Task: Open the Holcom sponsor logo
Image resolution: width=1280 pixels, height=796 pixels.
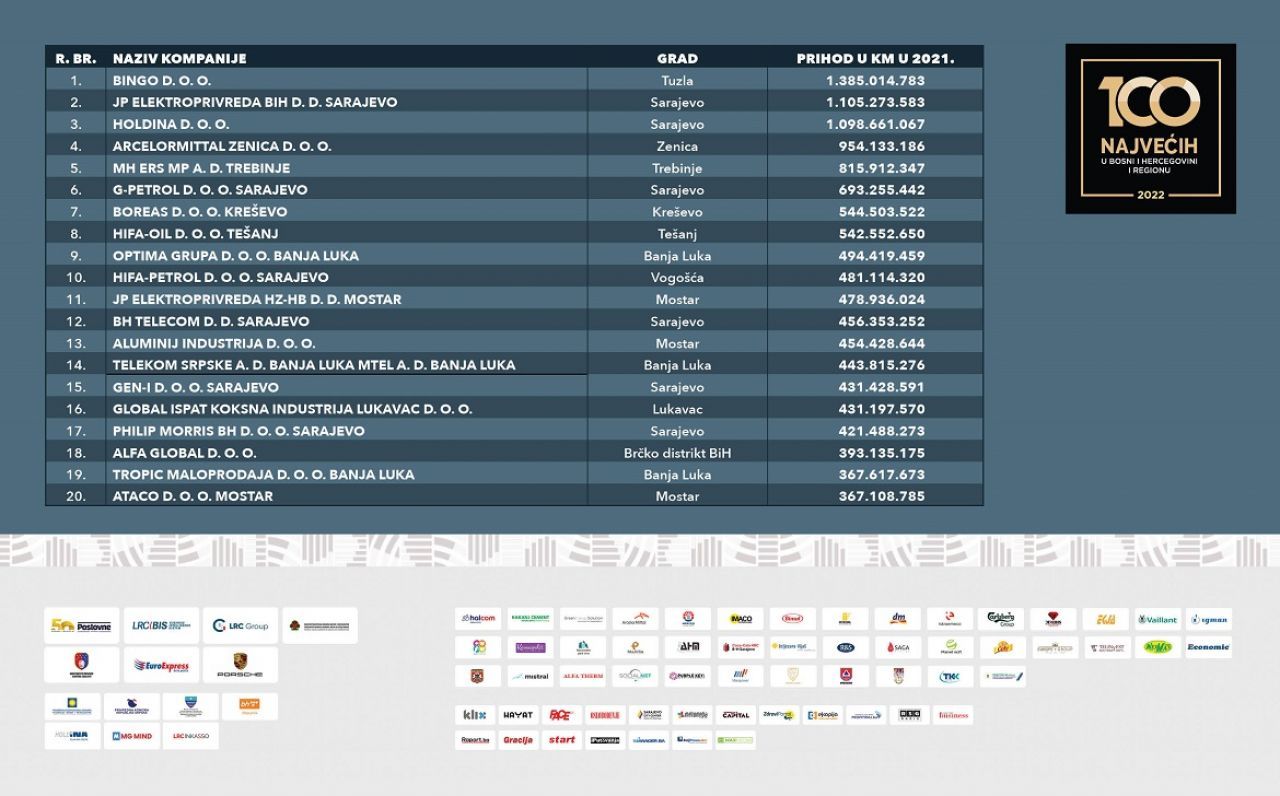Action: (x=478, y=619)
